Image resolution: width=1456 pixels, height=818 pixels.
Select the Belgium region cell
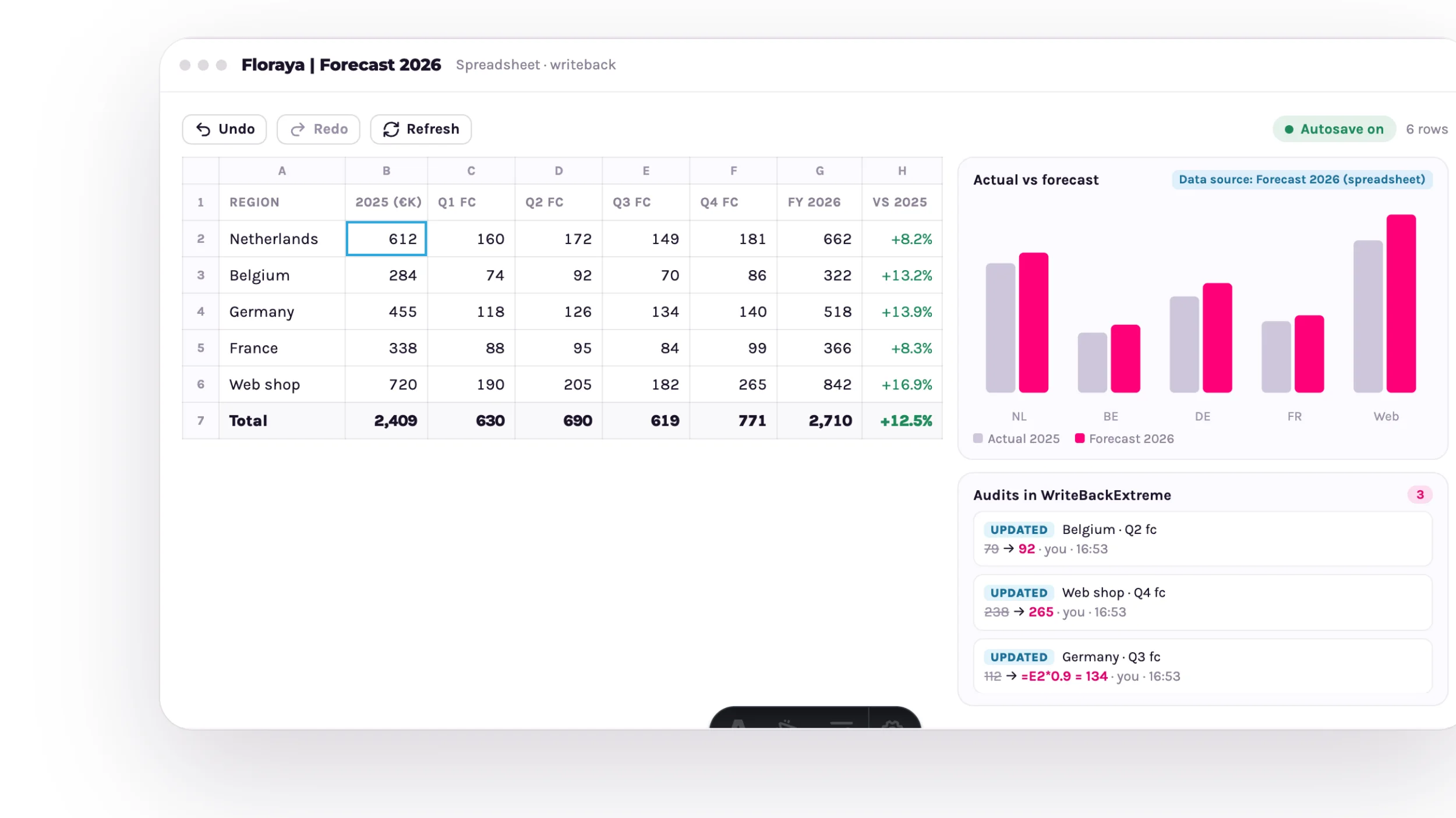click(x=282, y=275)
